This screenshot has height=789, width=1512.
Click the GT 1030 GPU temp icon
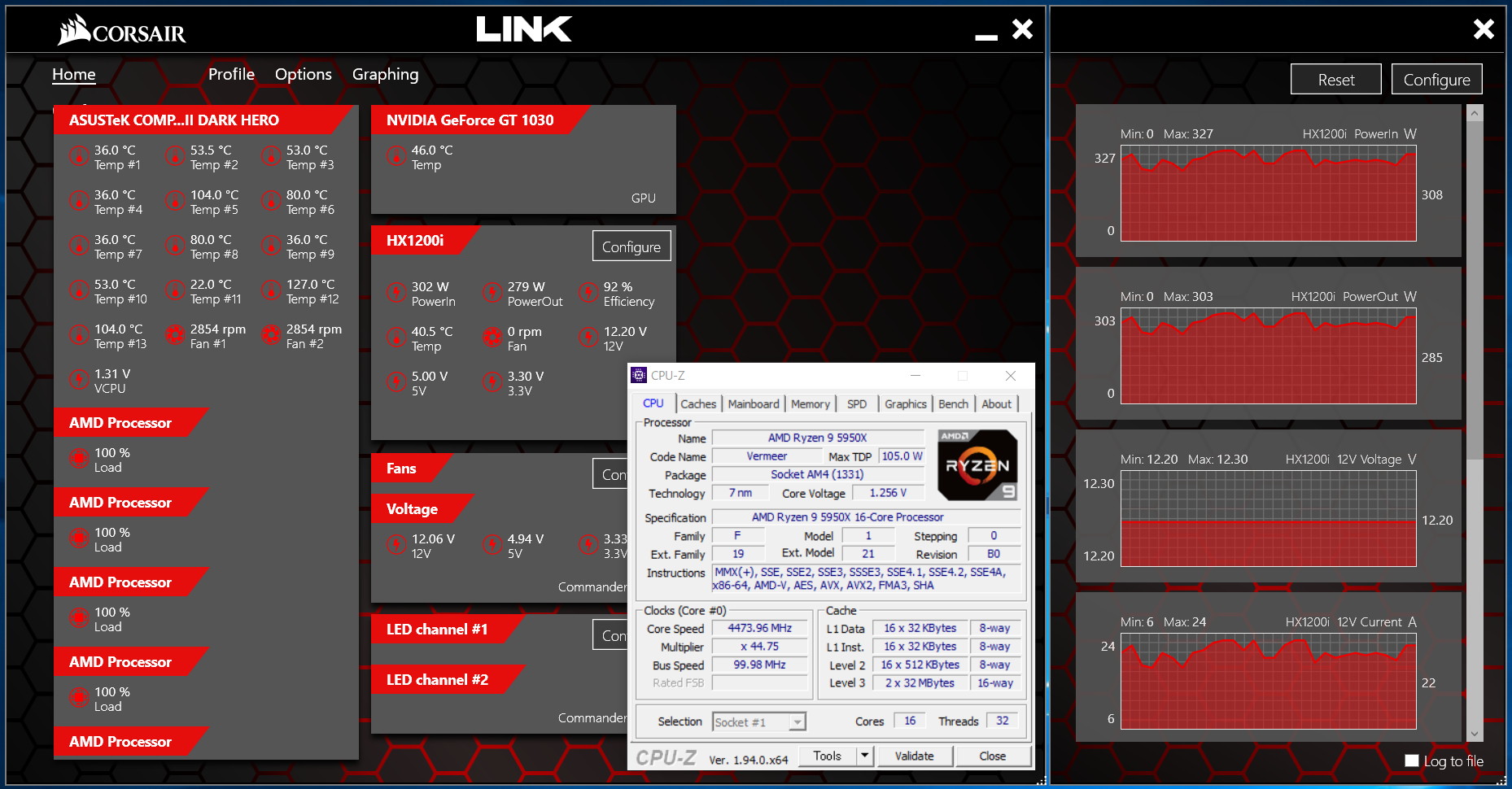[x=396, y=156]
